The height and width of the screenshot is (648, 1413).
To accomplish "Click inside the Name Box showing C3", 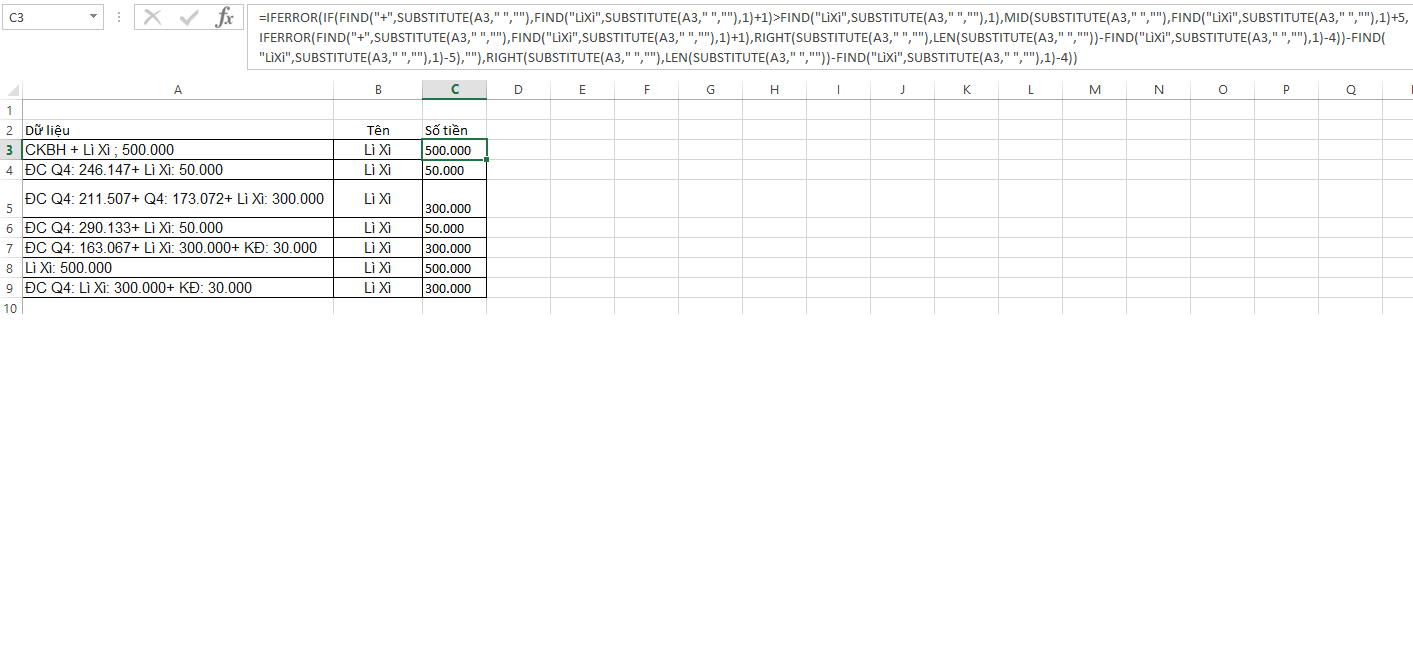I will [45, 17].
